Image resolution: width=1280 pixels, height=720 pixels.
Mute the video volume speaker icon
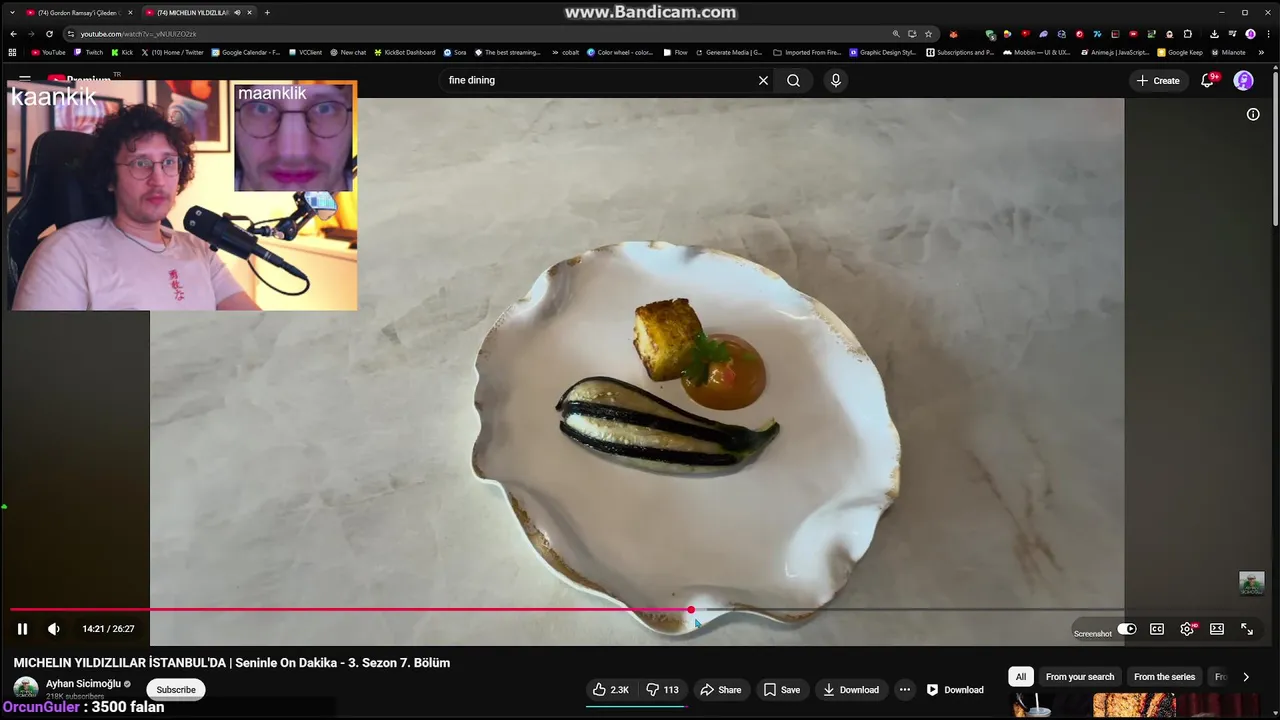click(x=54, y=629)
